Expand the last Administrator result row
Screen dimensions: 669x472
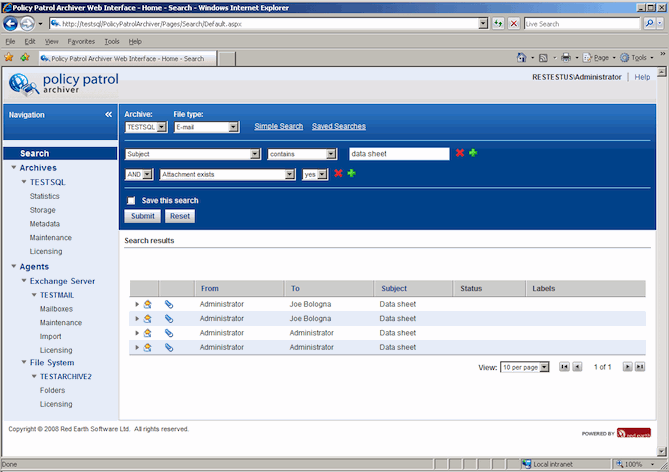pos(137,347)
